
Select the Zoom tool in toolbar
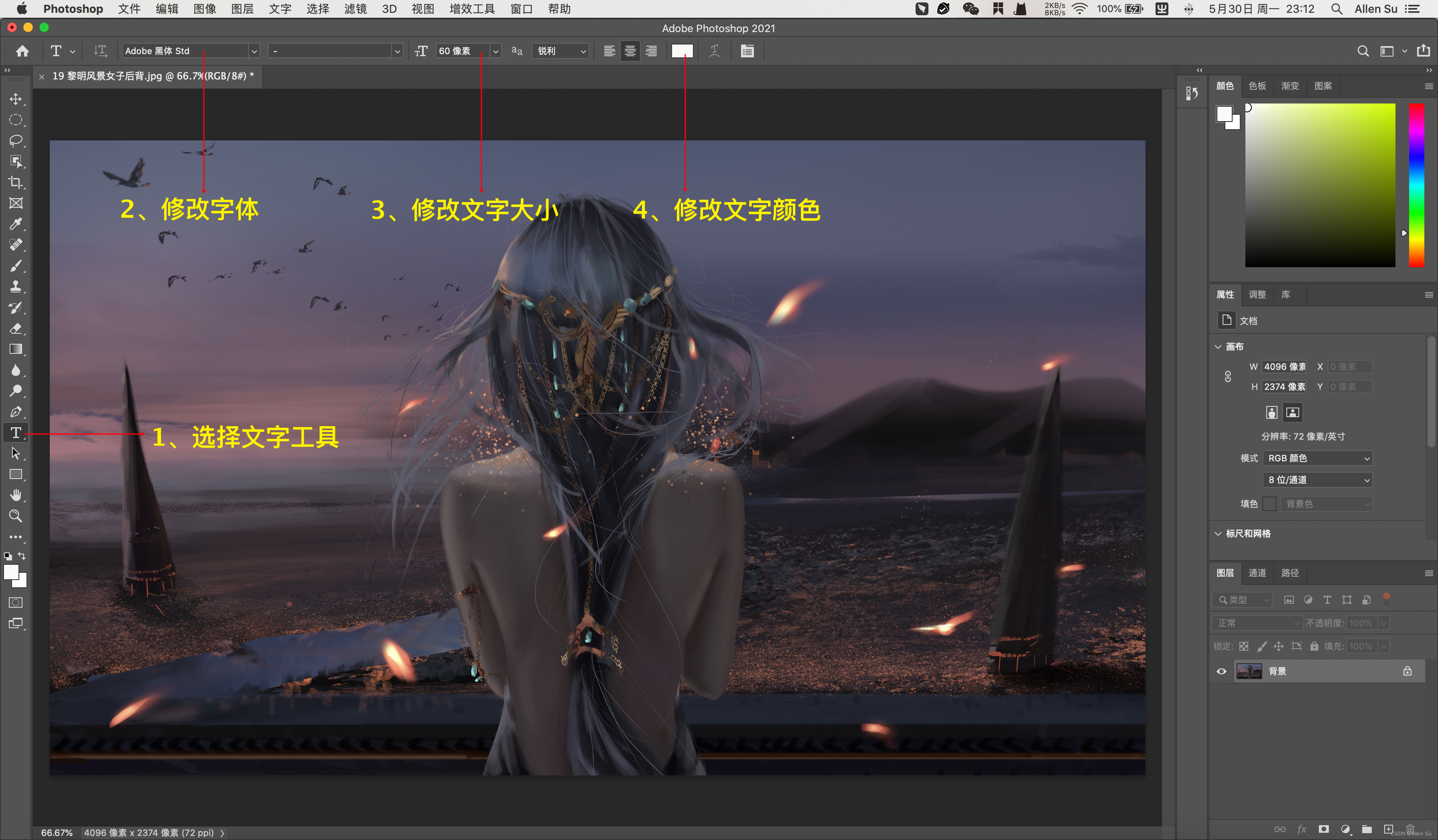coord(15,516)
